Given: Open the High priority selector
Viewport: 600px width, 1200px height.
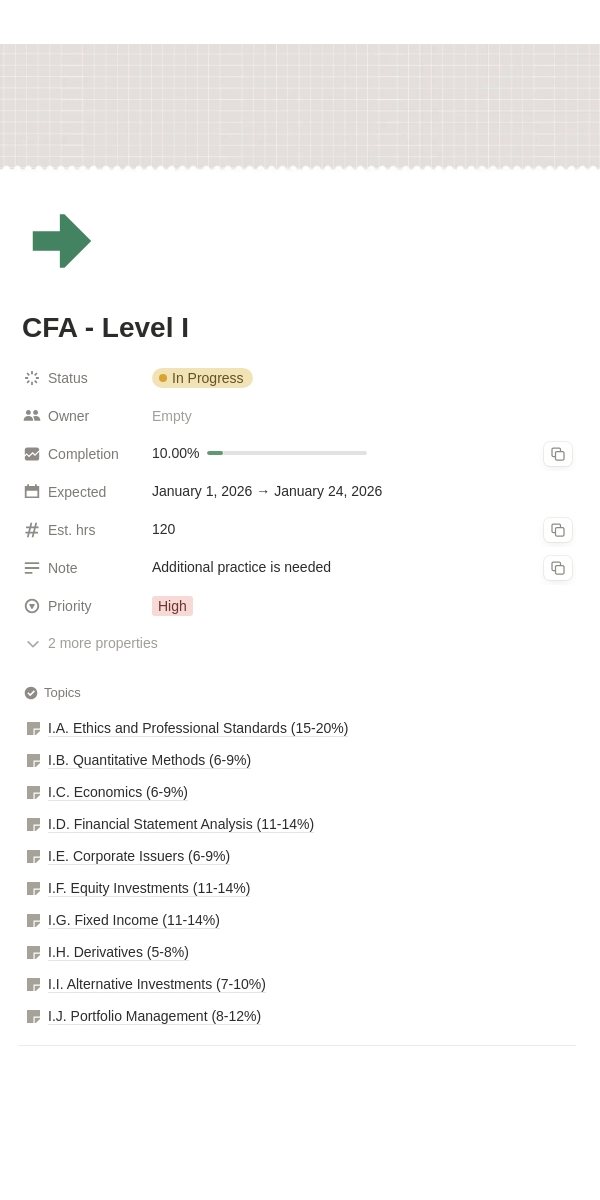Looking at the screenshot, I should click(x=172, y=606).
